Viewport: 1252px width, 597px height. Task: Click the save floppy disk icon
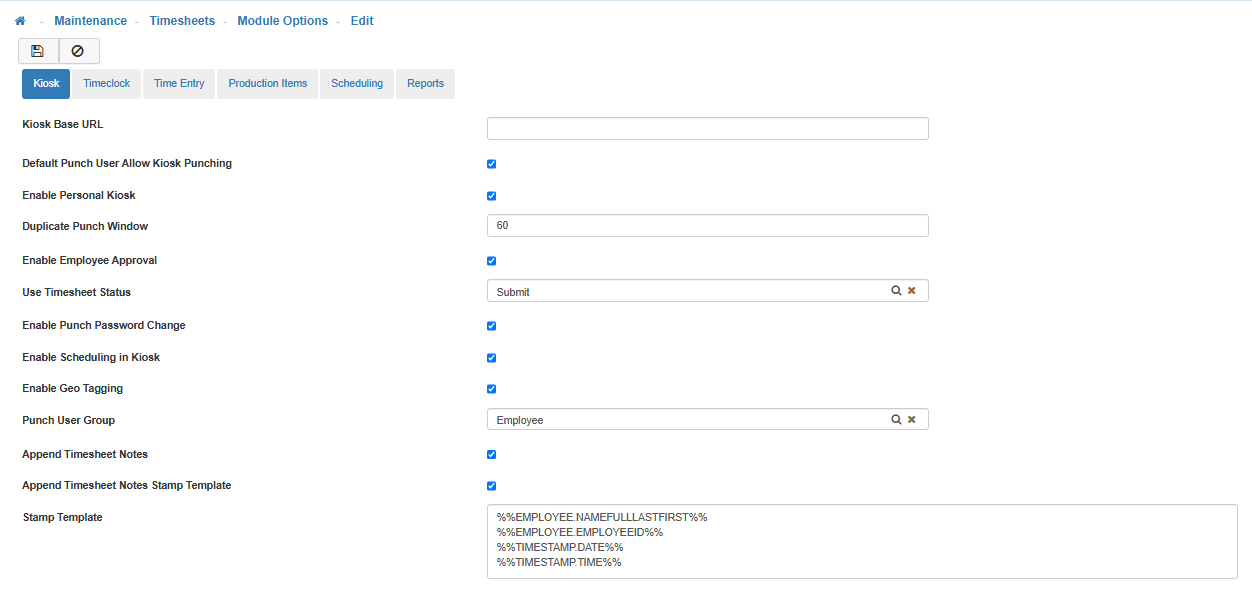click(x=38, y=51)
